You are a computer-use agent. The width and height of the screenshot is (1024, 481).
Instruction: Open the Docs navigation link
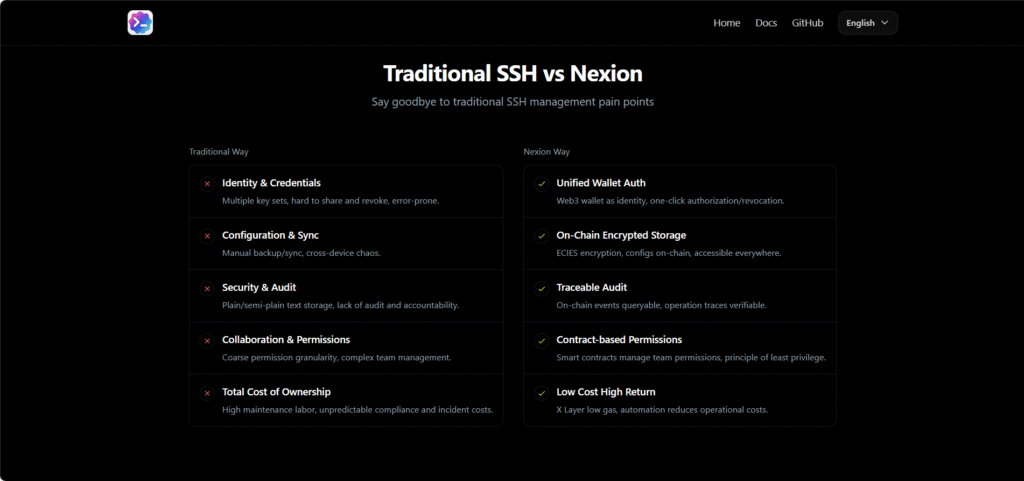(x=766, y=23)
